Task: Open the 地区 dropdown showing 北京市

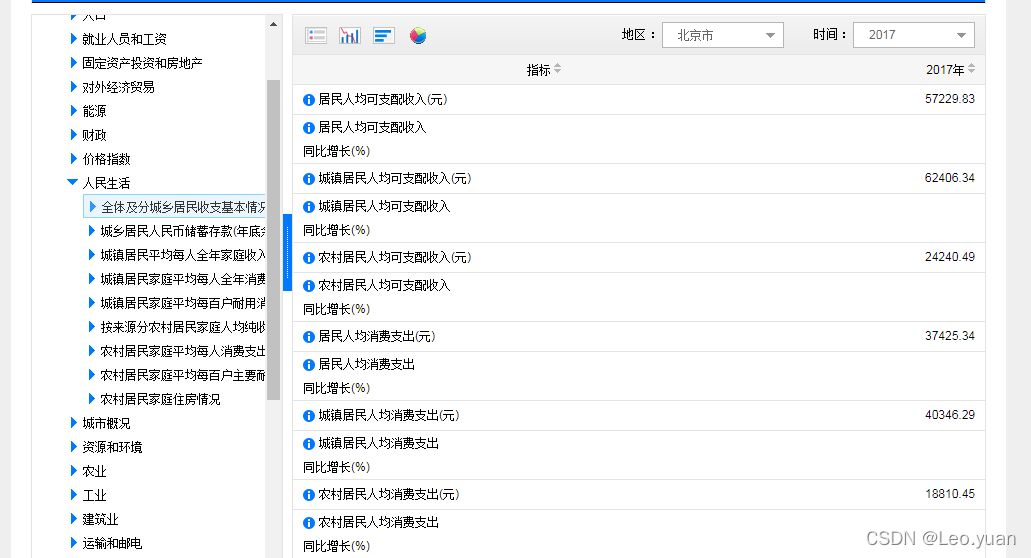Action: pyautogui.click(x=723, y=35)
